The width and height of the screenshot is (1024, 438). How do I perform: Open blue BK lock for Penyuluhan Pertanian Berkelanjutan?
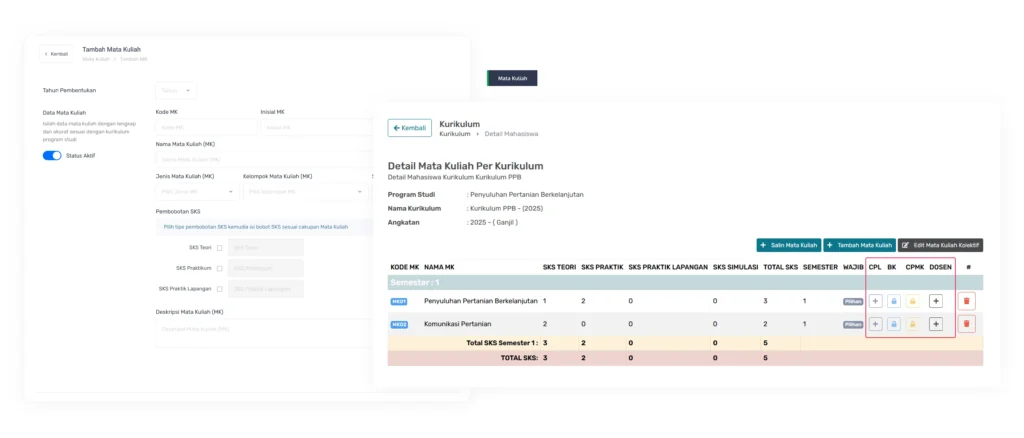tap(893, 302)
